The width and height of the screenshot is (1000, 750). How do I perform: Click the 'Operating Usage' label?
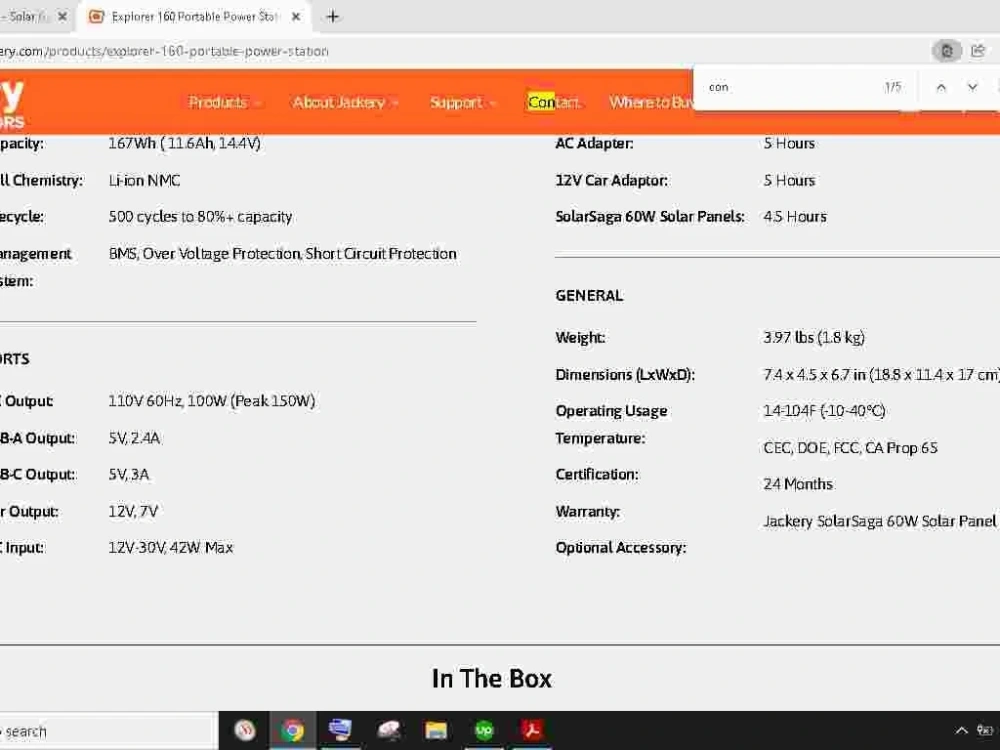pos(612,411)
